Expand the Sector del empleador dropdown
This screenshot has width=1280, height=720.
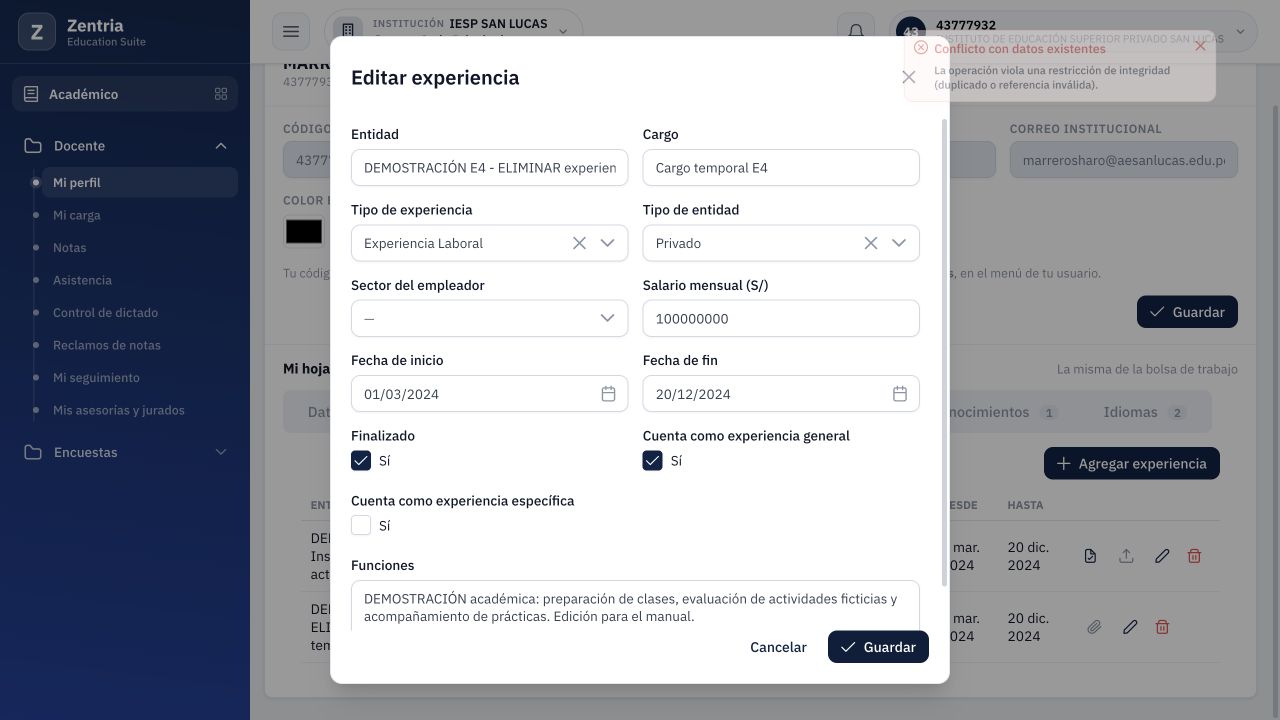(490, 318)
